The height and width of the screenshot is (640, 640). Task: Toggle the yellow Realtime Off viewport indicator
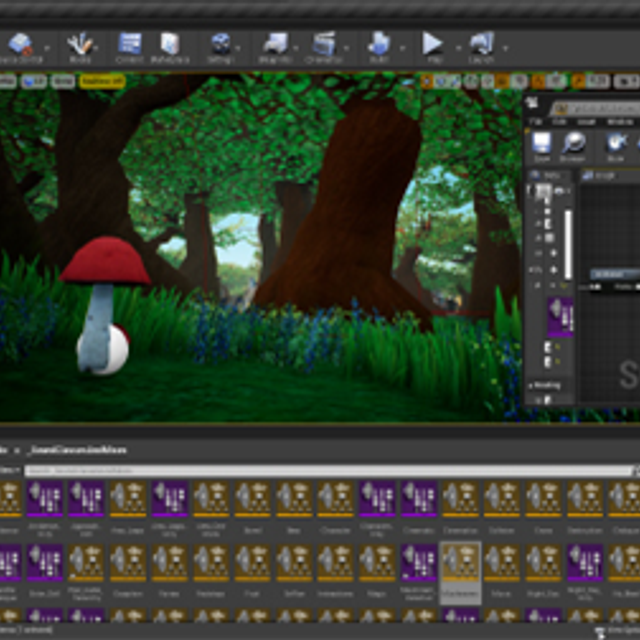pyautogui.click(x=102, y=81)
